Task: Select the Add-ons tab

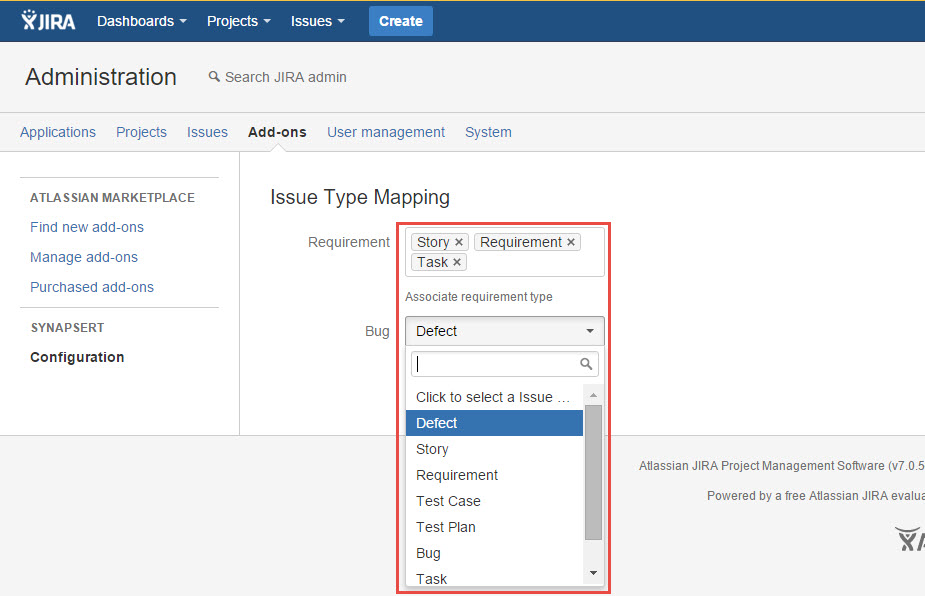Action: (277, 132)
